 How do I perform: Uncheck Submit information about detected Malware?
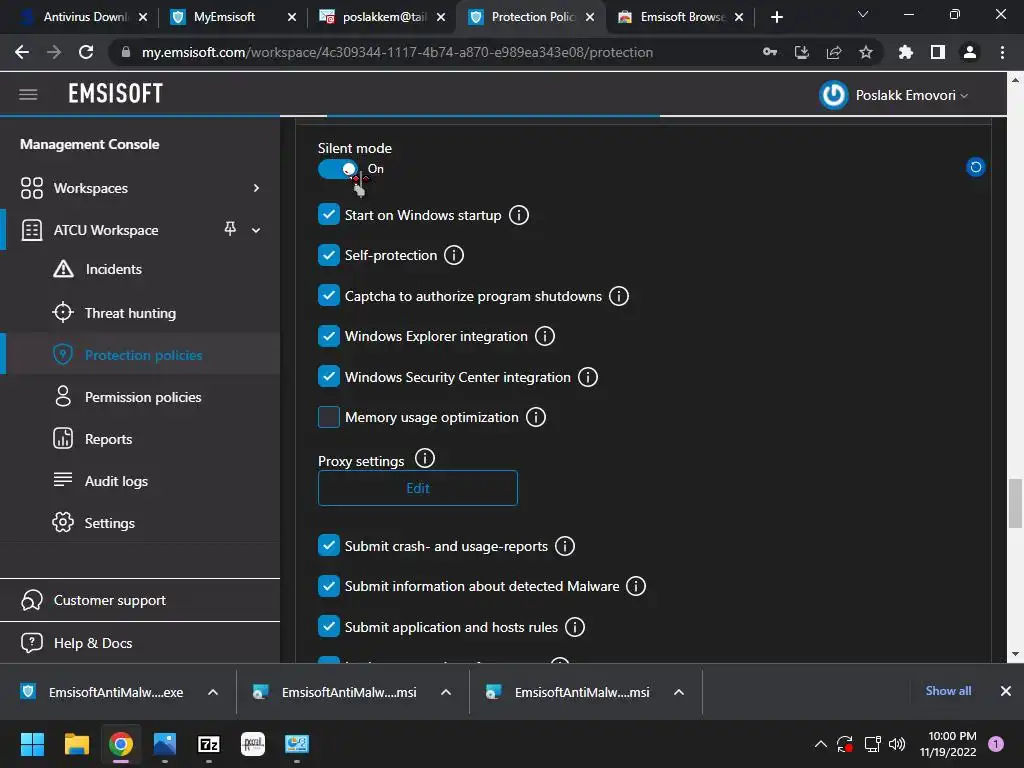pyautogui.click(x=328, y=586)
